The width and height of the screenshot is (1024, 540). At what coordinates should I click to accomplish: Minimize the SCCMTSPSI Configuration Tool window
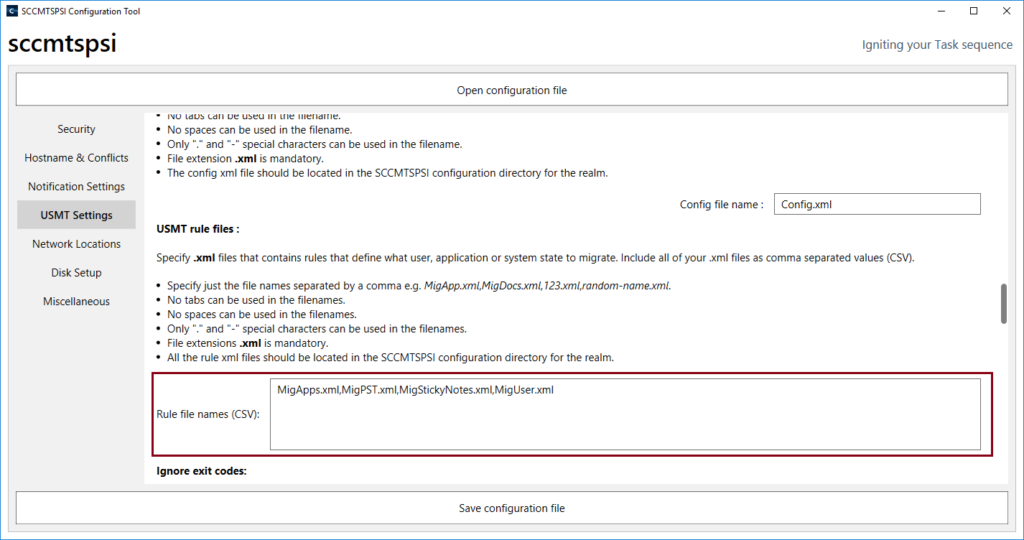pyautogui.click(x=941, y=11)
